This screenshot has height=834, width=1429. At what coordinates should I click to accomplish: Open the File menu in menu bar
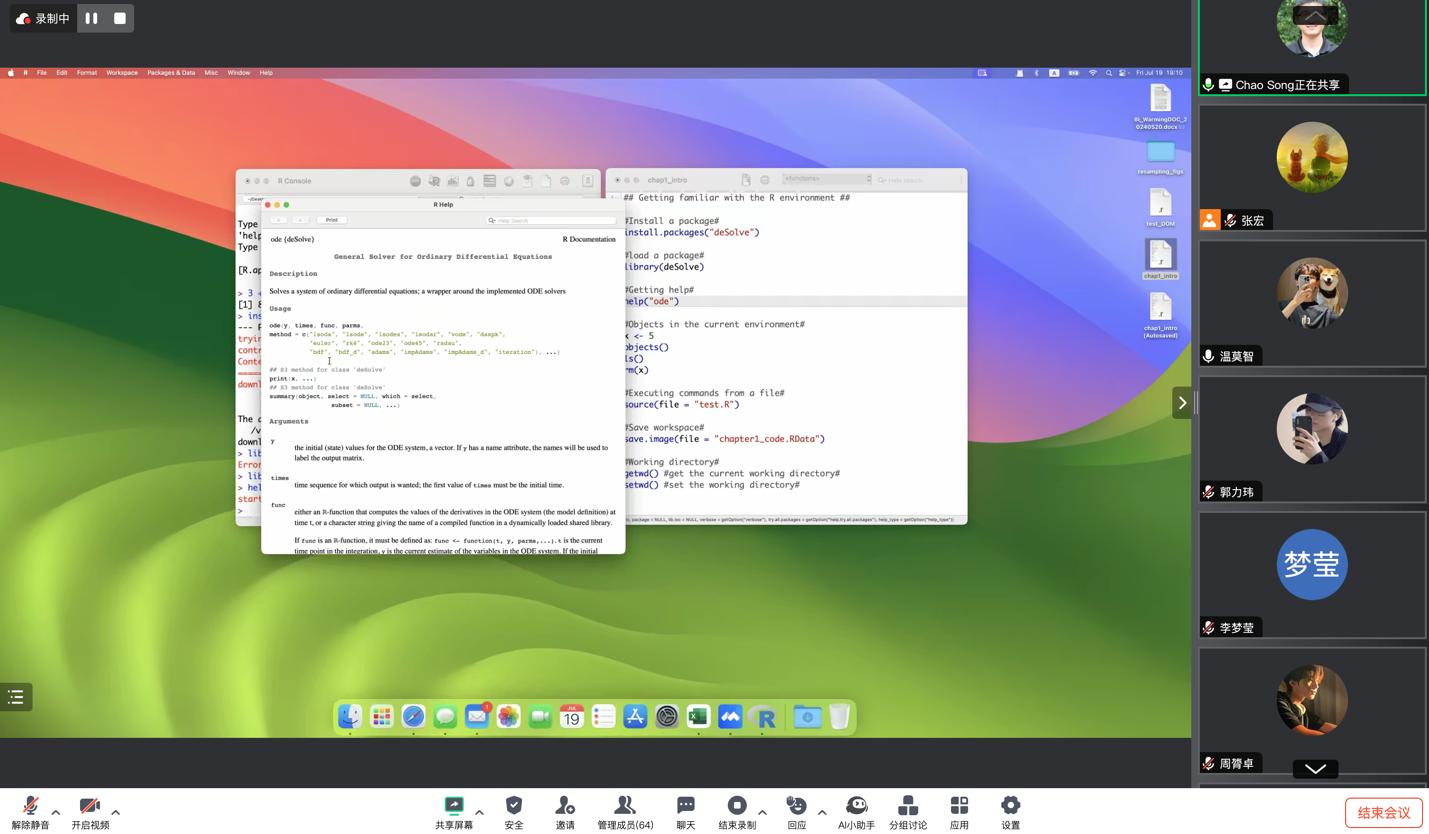pyautogui.click(x=42, y=73)
